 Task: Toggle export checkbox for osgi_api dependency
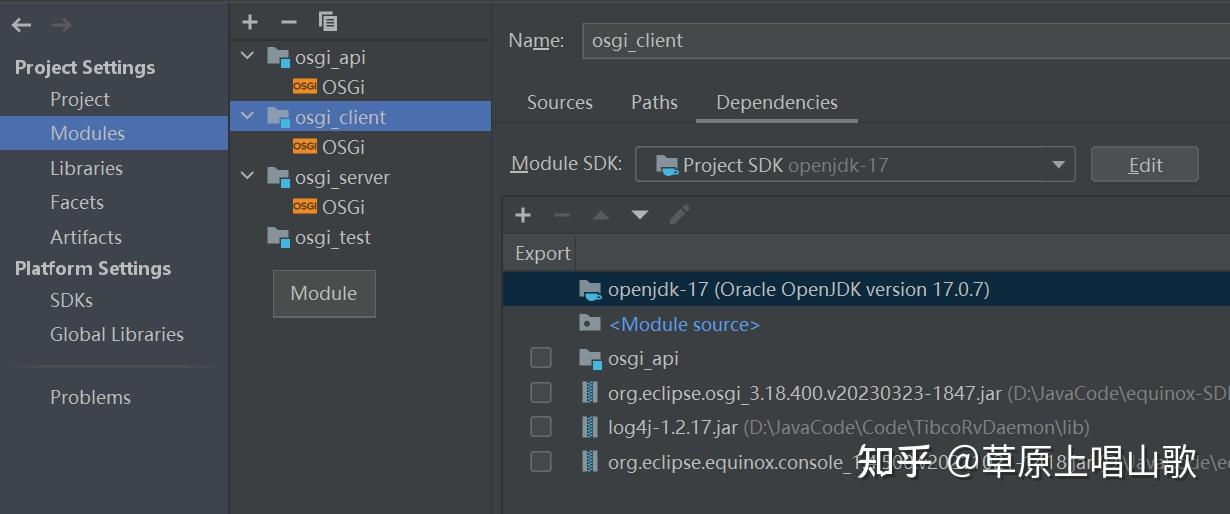pos(541,358)
